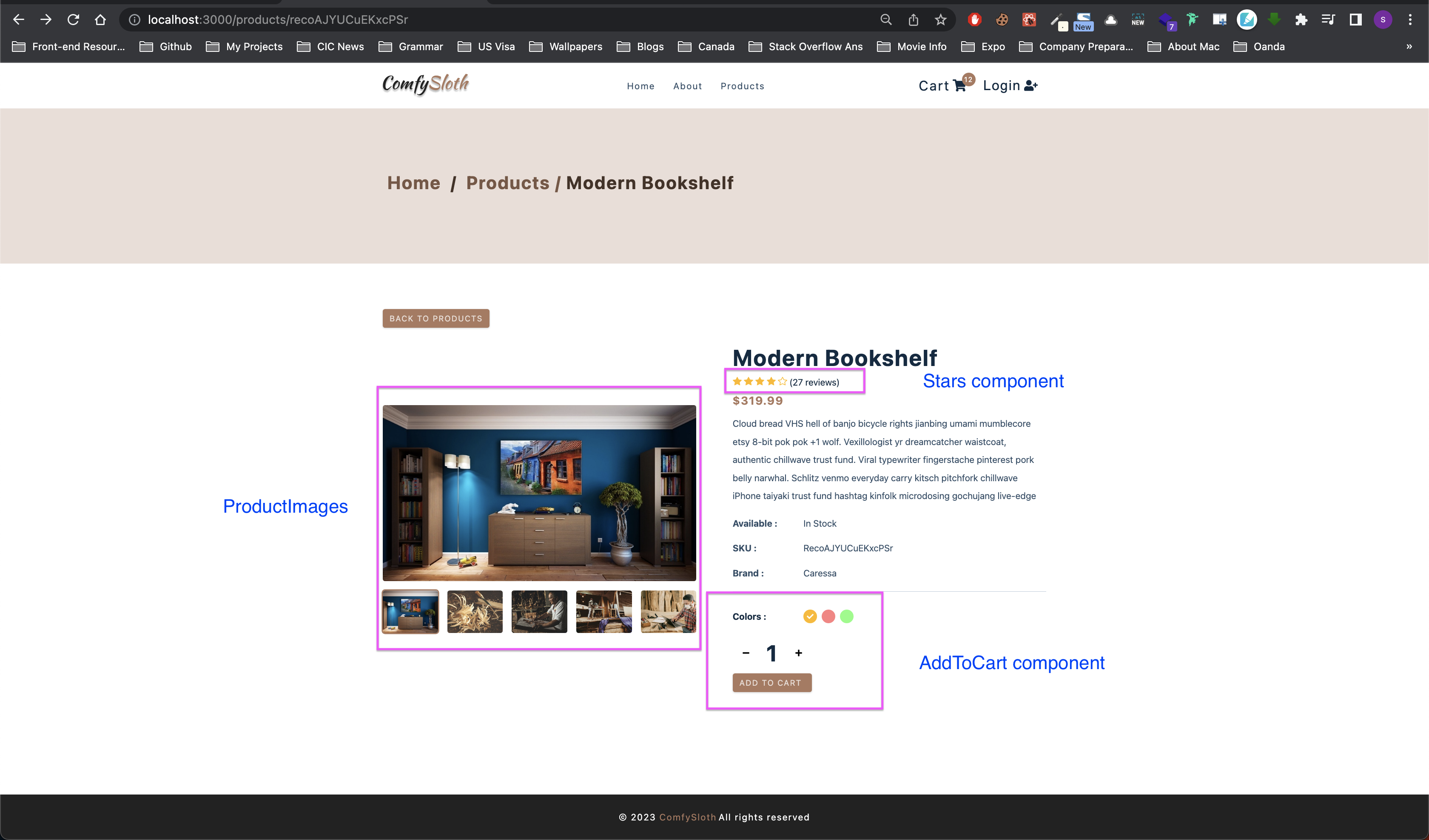Select the red color option

(828, 616)
